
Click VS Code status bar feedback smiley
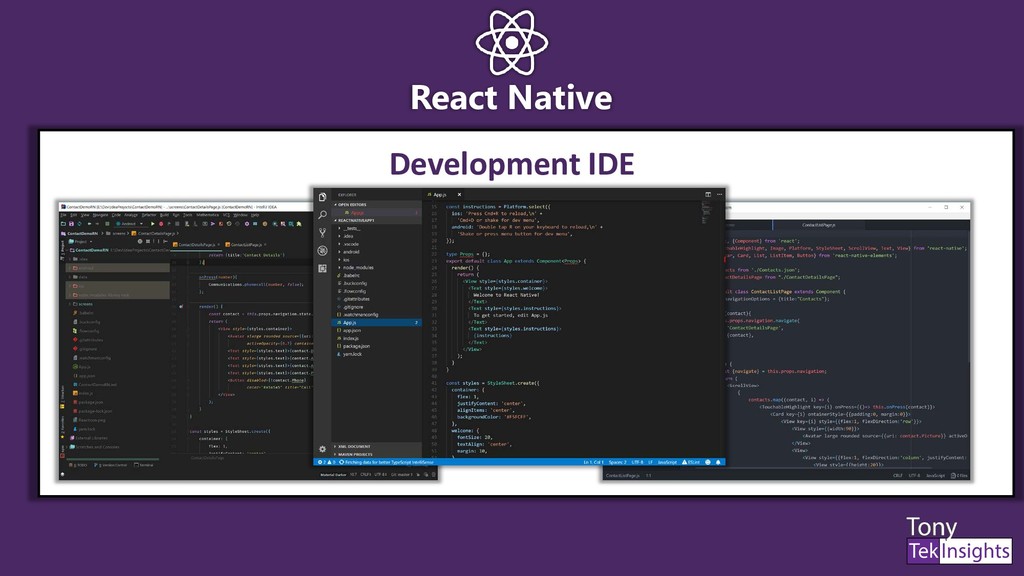(708, 462)
